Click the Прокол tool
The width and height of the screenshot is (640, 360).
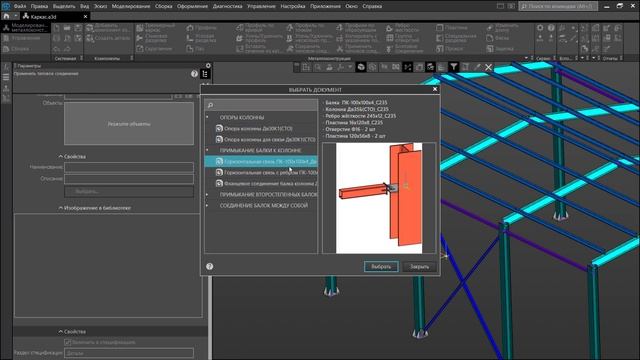click(x=450, y=49)
